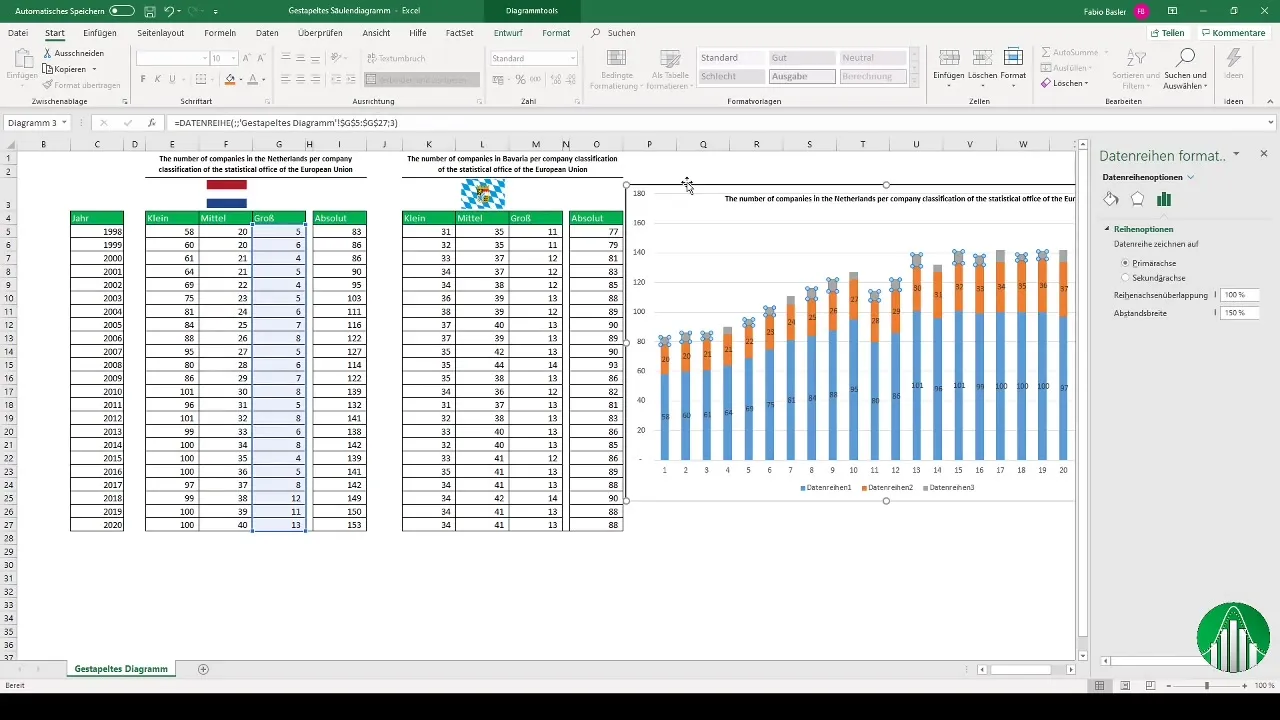1280x720 pixels.
Task: Open the task pane options dropdown arrow
Action: 1237,154
